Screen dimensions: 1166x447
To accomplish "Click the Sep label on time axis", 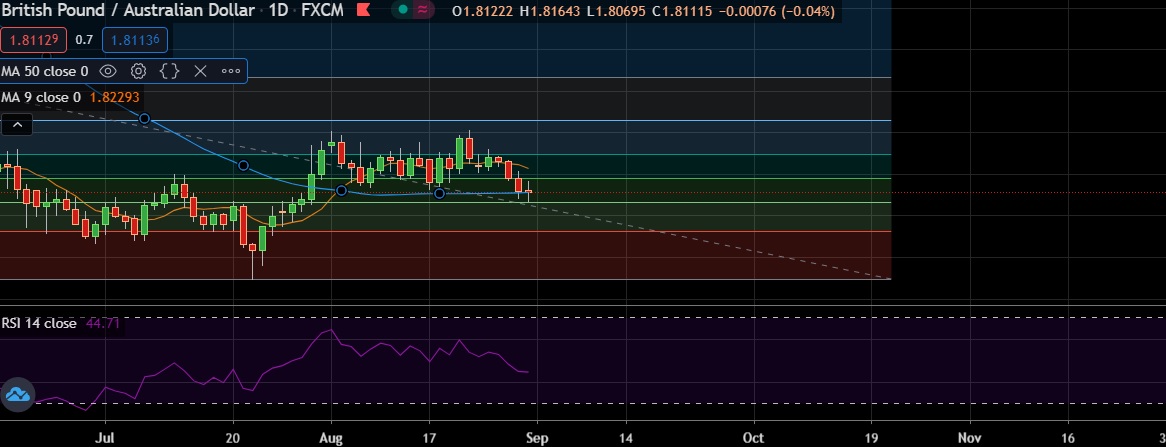I will [535, 438].
